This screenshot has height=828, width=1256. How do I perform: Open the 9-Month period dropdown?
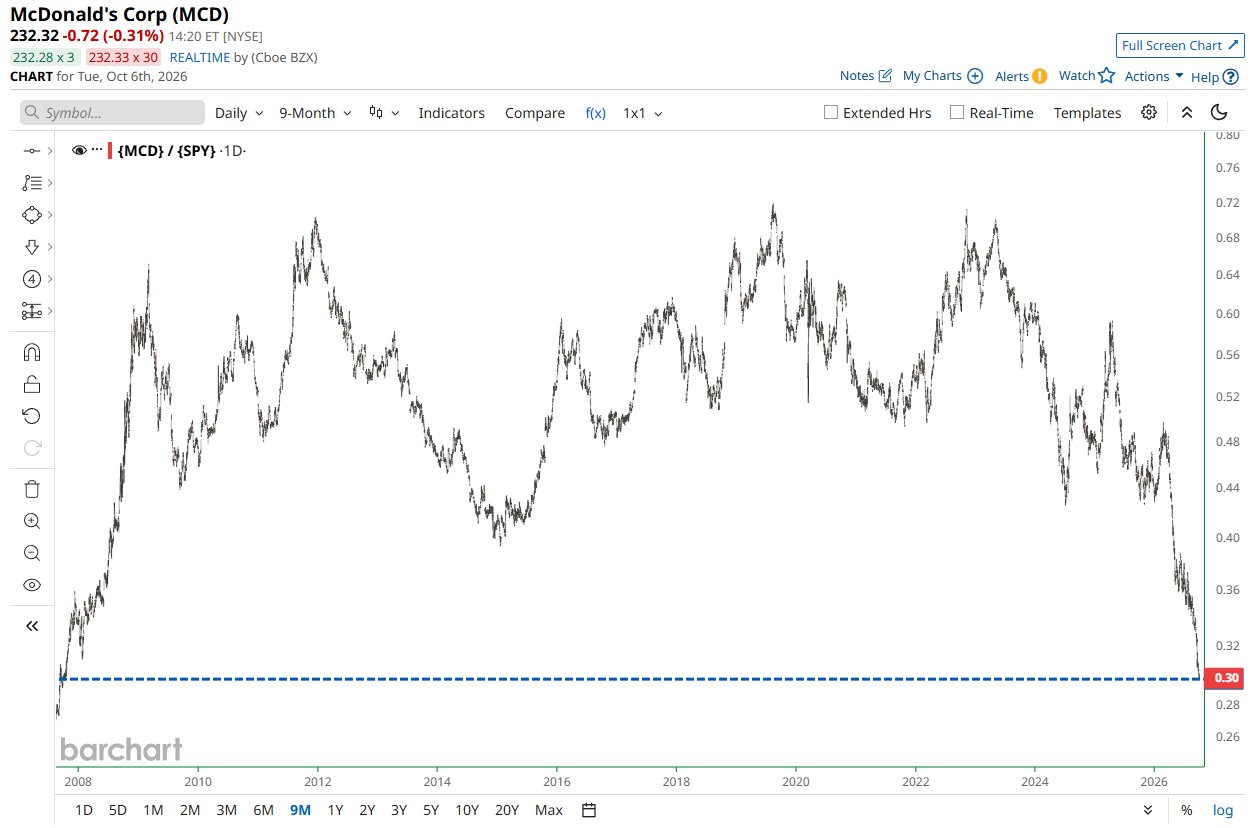315,113
